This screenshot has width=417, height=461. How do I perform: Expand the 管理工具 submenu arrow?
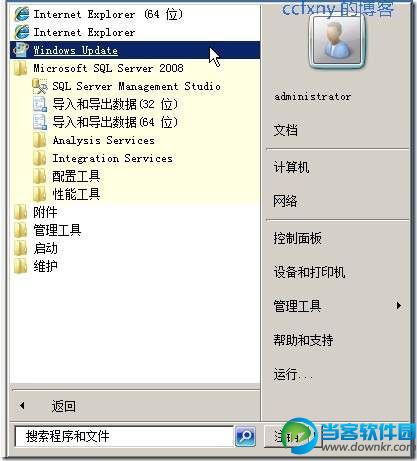399,306
